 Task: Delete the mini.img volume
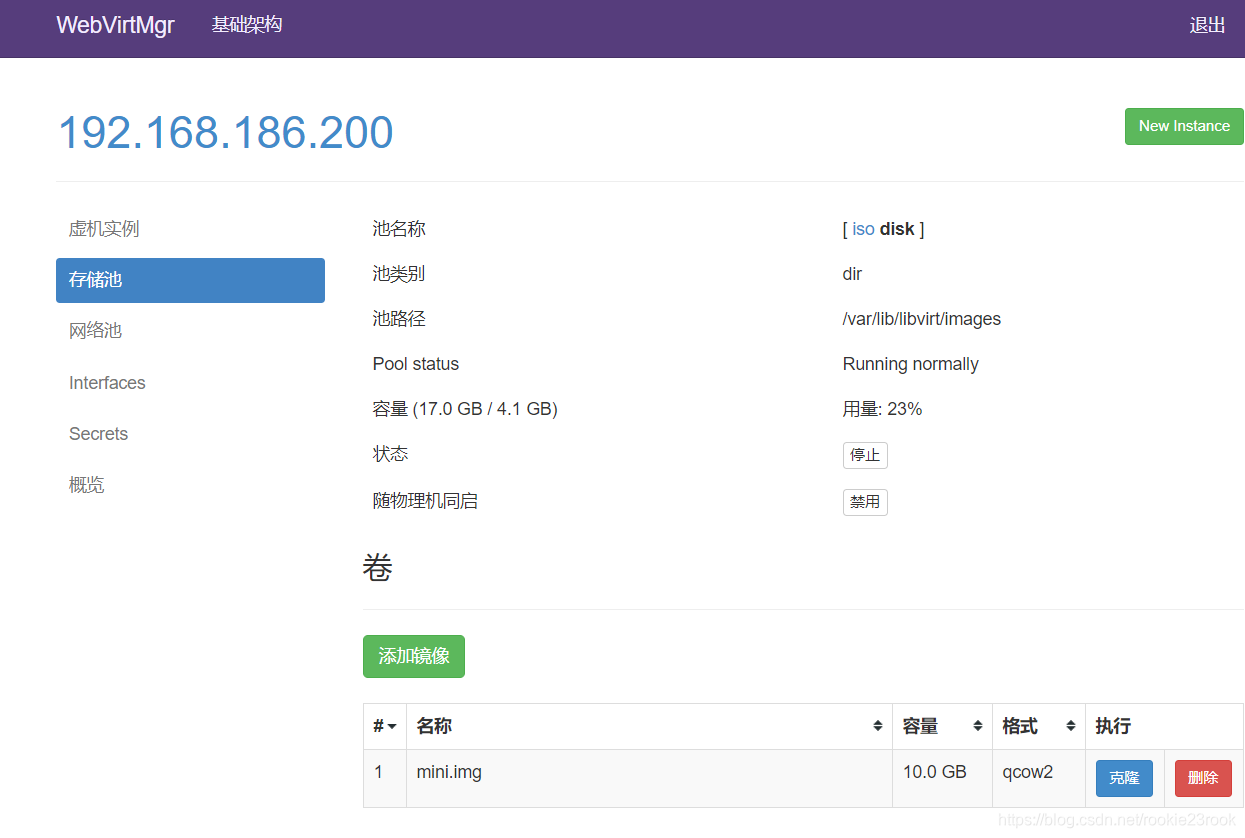tap(1202, 778)
